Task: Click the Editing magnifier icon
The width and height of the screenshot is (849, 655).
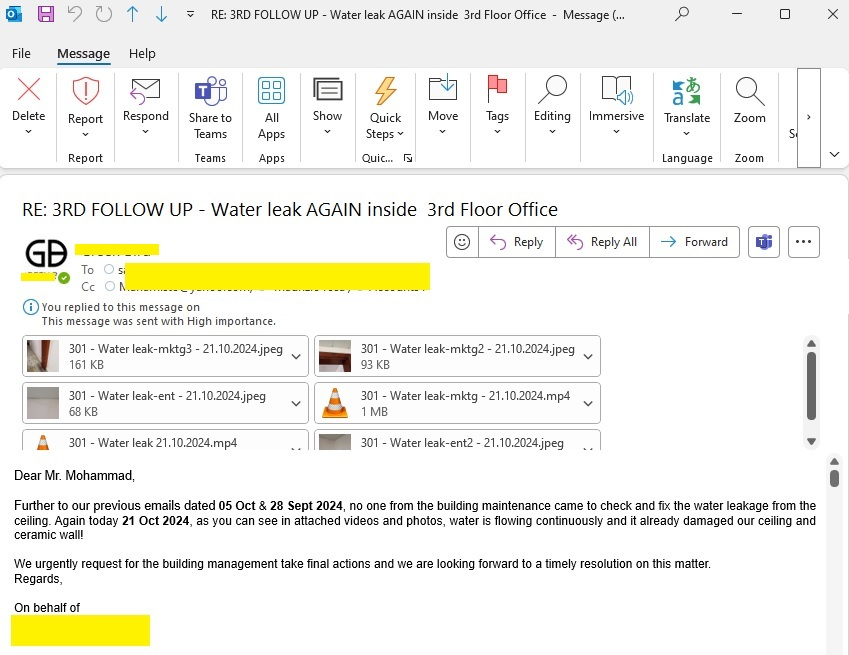Action: click(552, 89)
